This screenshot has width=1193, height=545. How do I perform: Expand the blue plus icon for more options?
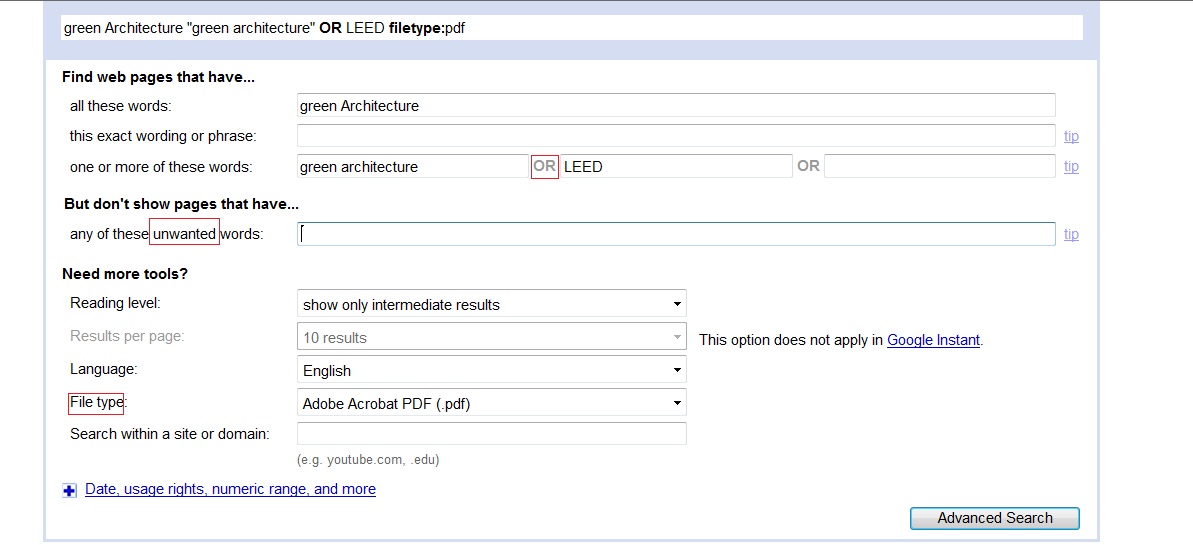[69, 490]
